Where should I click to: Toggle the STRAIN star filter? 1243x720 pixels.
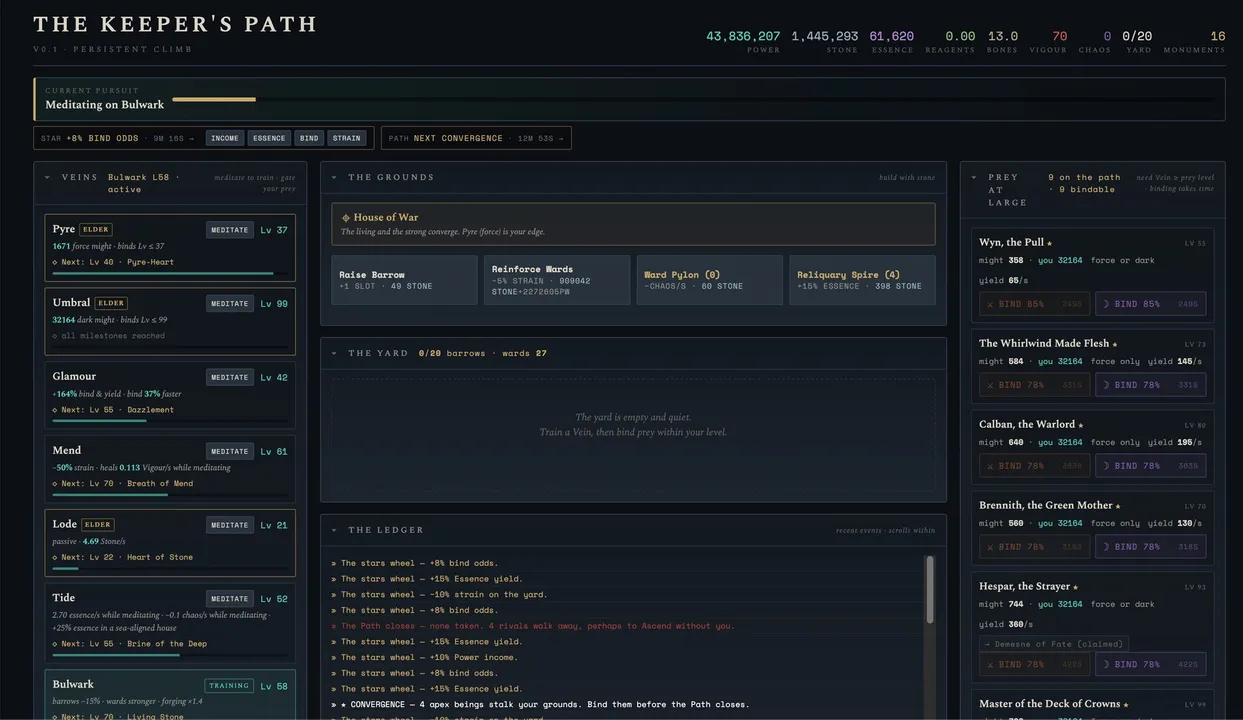[346, 138]
